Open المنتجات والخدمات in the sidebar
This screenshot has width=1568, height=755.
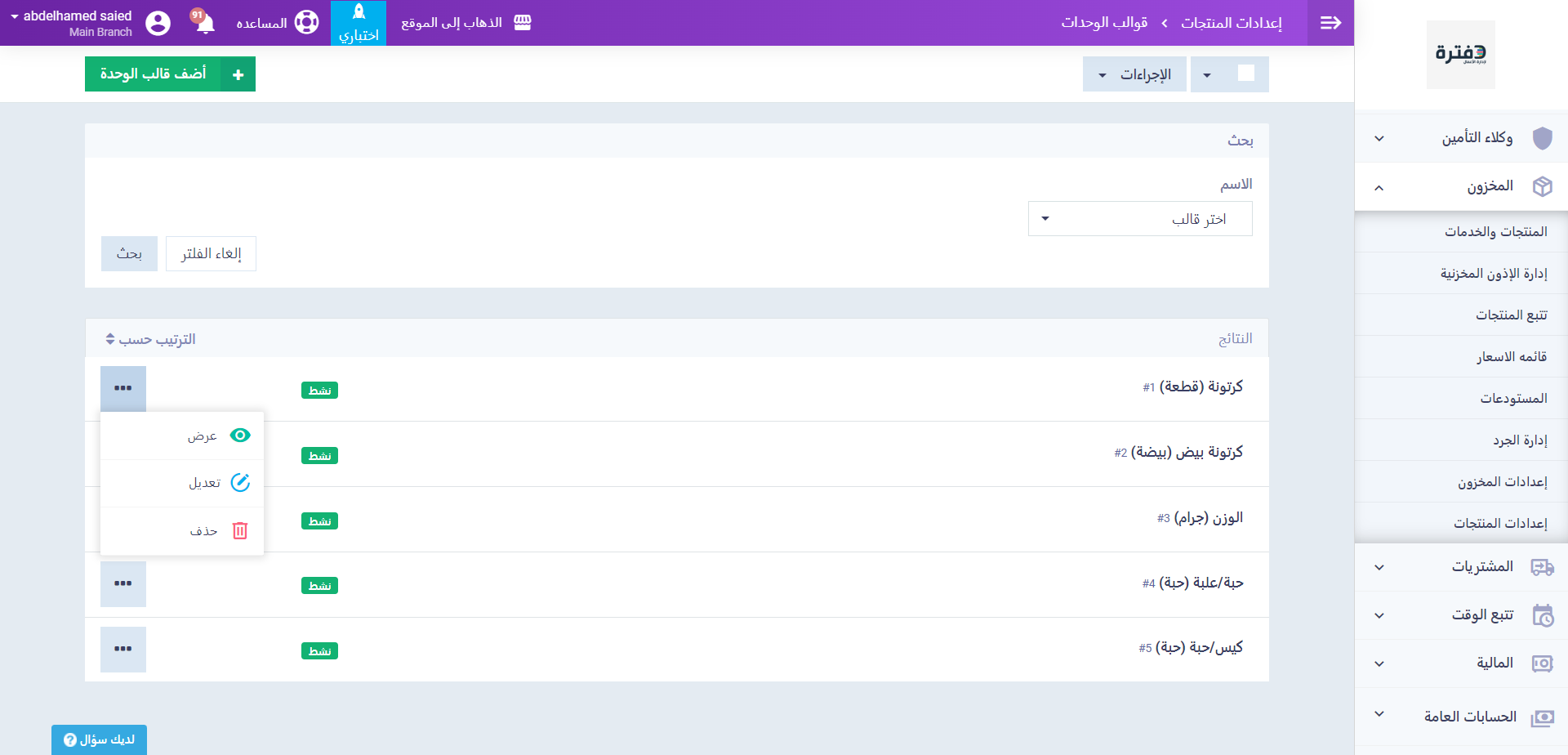tap(1462, 231)
